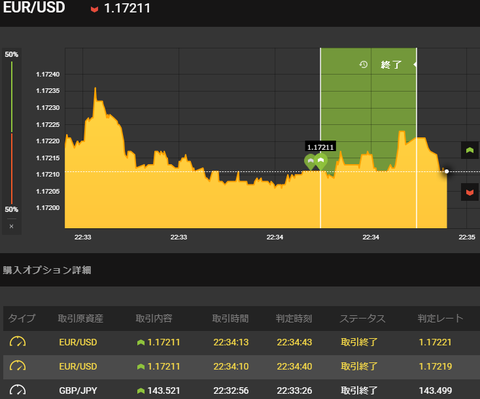Click EUR/USD asset in the 22:34:13 row
480x399 pixels.
[x=78, y=342]
